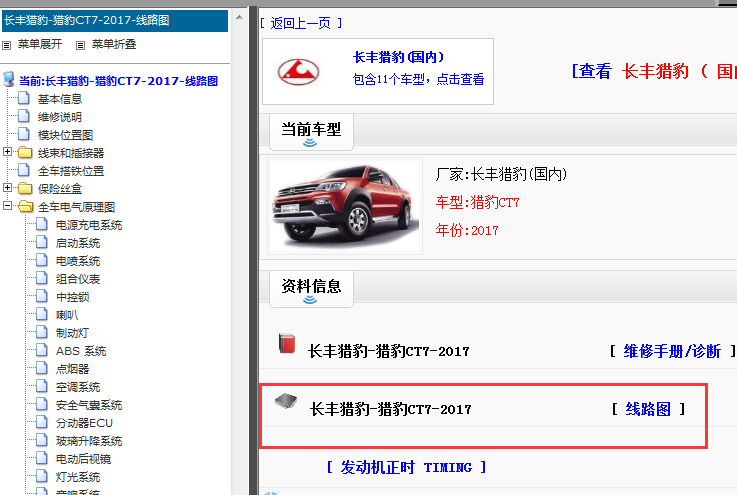
Task: Click the page icon next to 空调系统
Action: [x=42, y=386]
